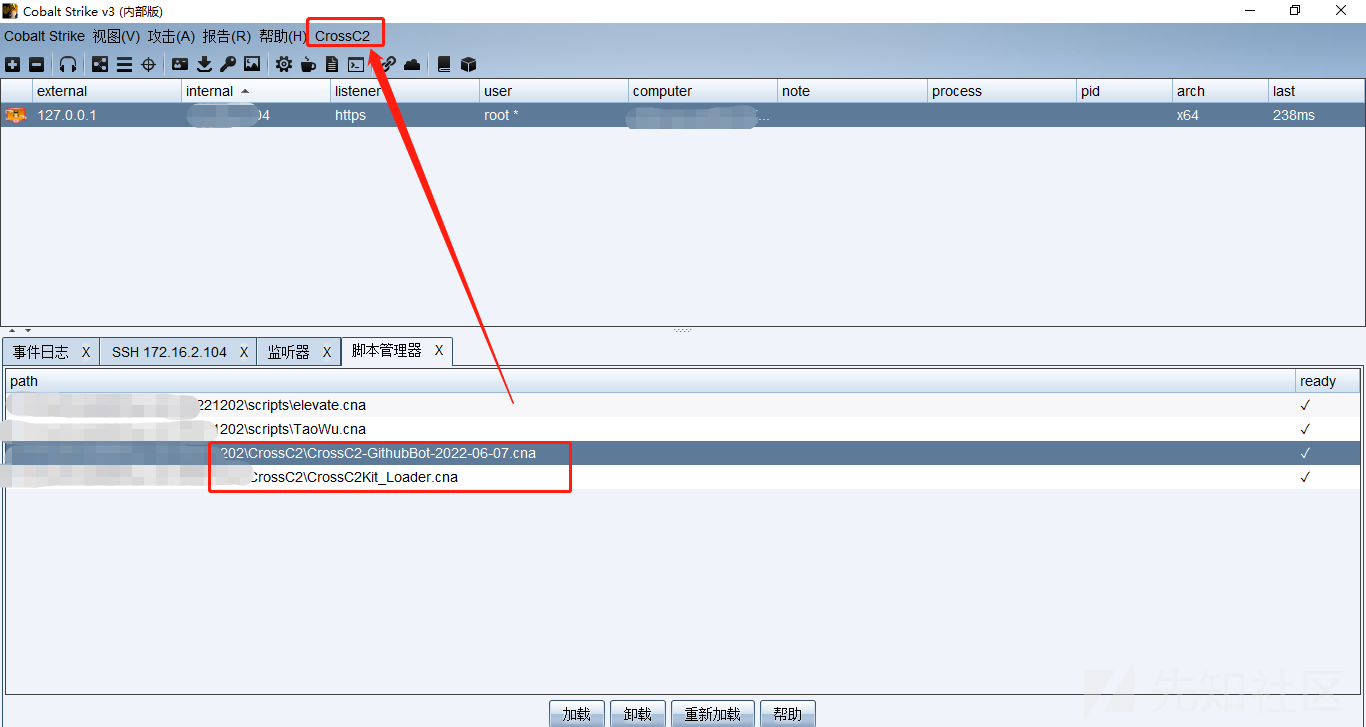
Task: Click the terminal scripted web delivery icon
Action: [356, 64]
